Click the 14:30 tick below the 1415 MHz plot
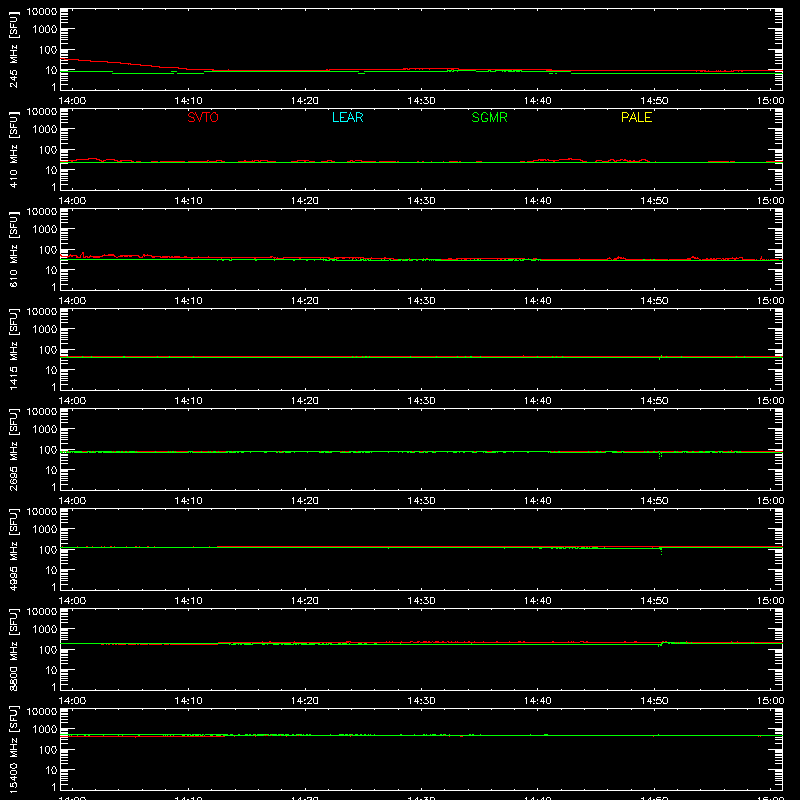 [x=421, y=401]
